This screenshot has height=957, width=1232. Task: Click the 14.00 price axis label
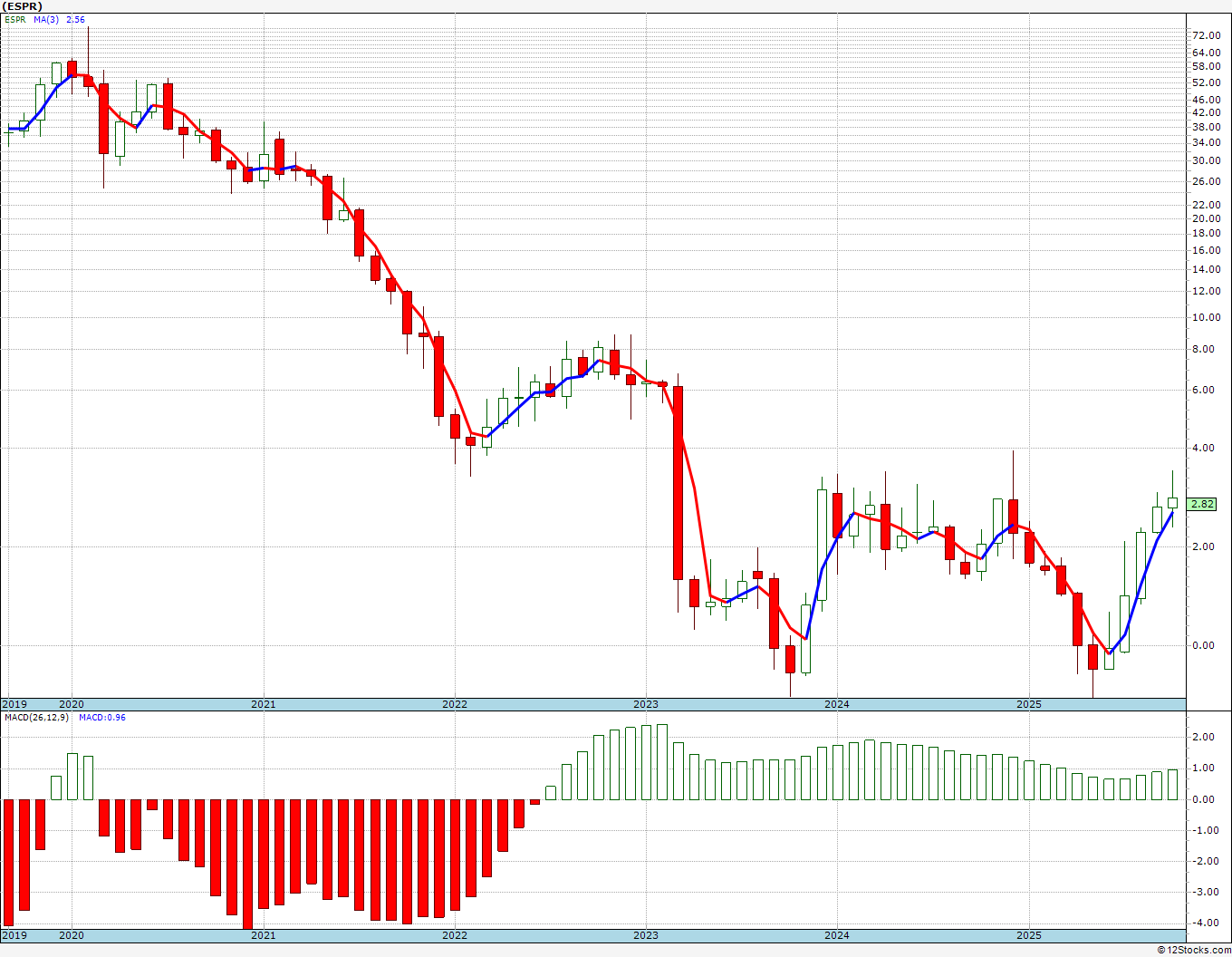[x=1206, y=269]
